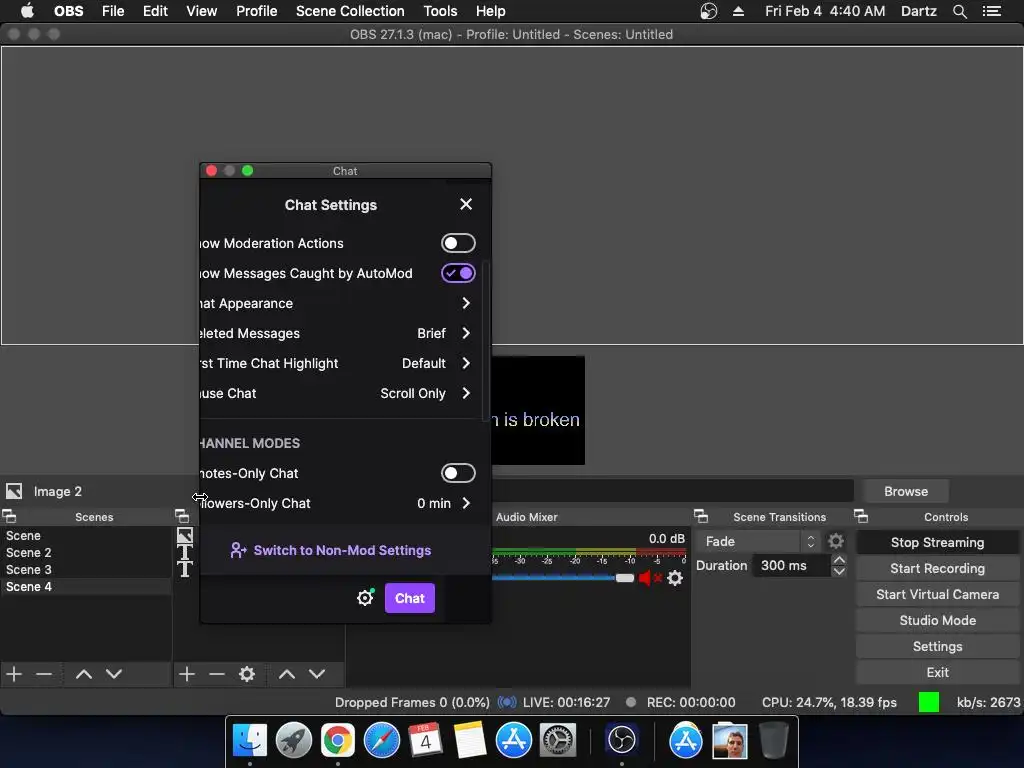Open Launchpad rocket icon in Dock
The height and width of the screenshot is (768, 1024).
[294, 741]
